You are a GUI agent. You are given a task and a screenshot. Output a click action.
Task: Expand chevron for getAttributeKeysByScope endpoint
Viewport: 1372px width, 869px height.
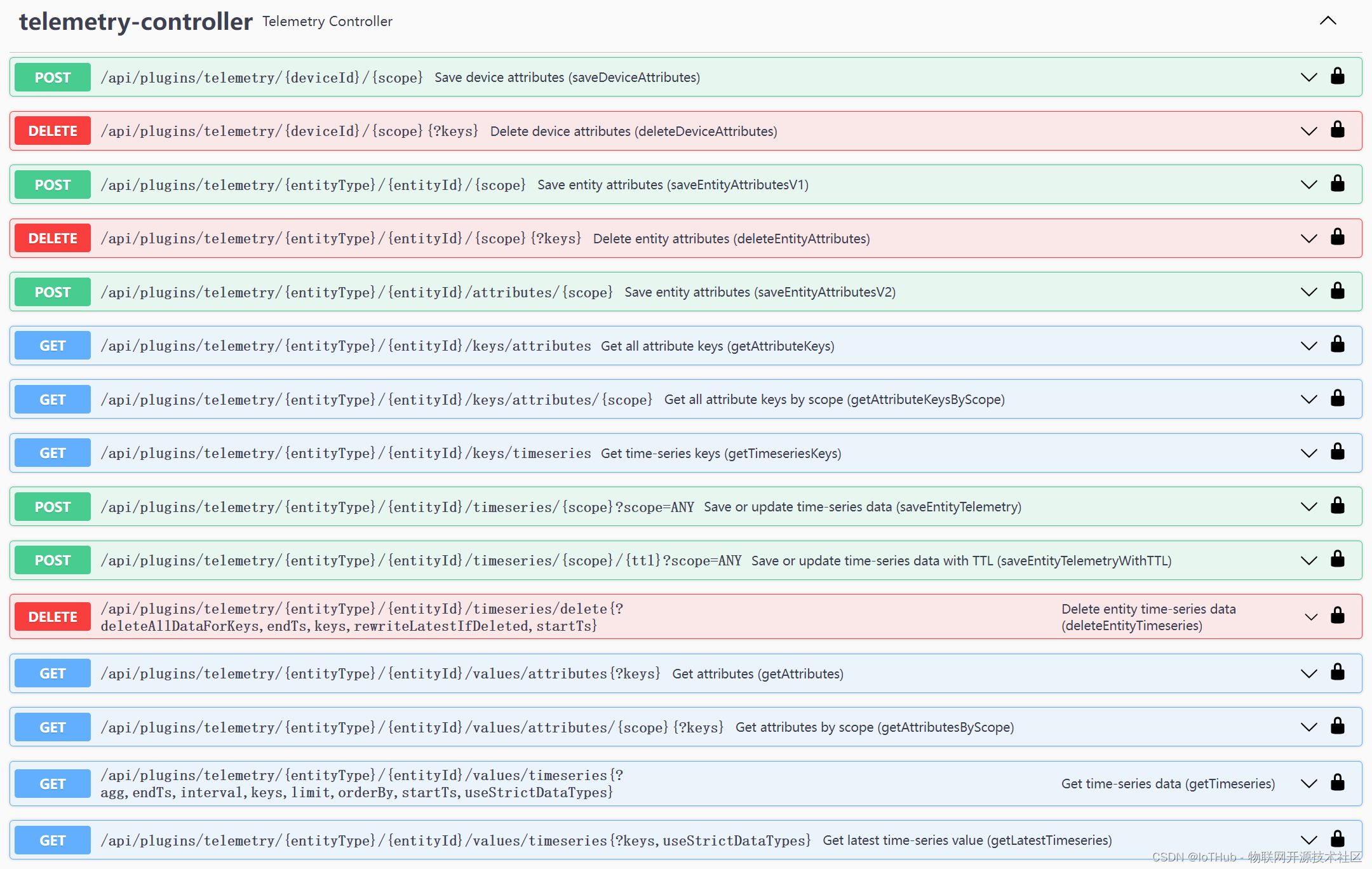[1308, 399]
